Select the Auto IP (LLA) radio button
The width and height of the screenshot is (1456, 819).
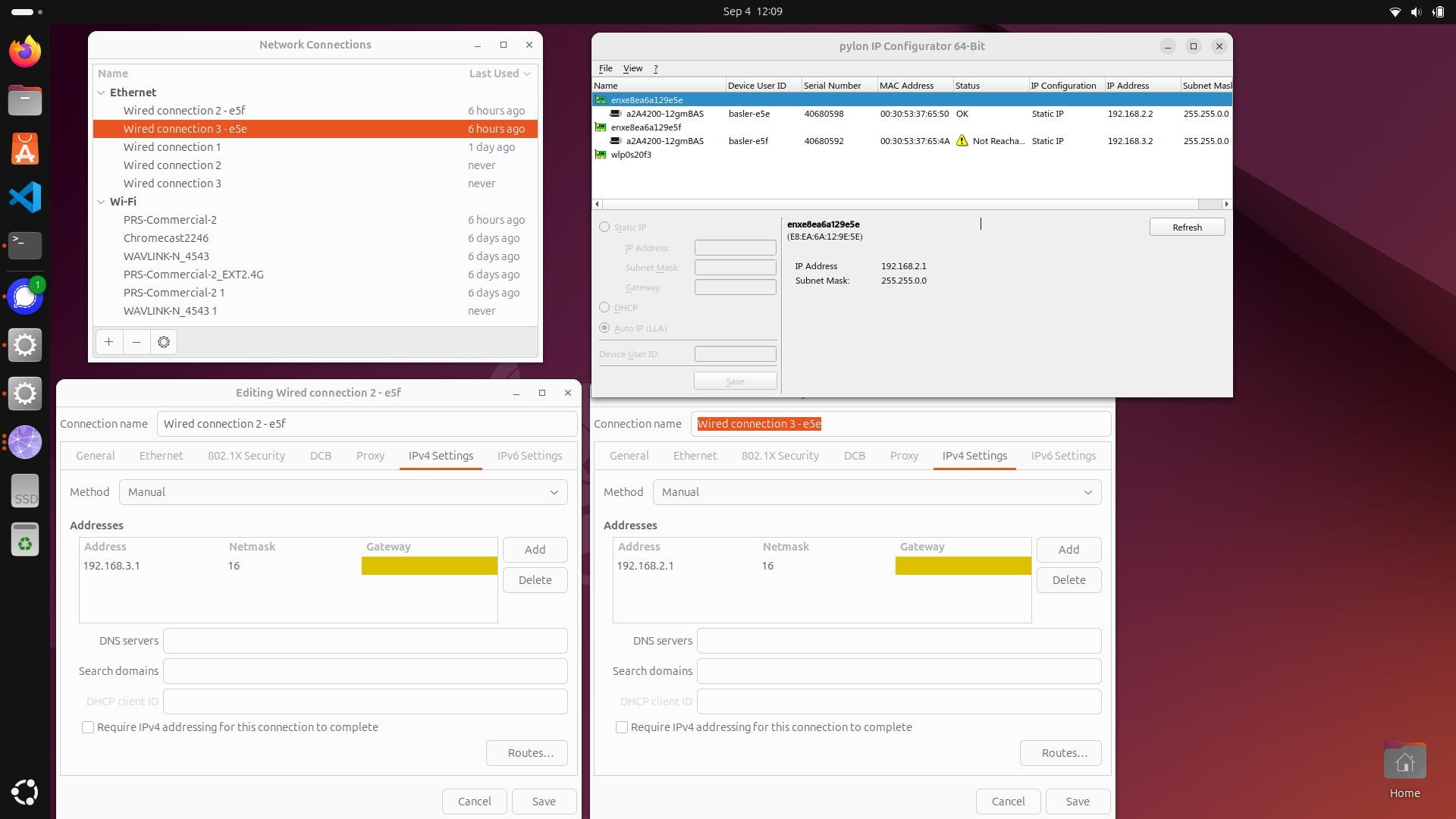[604, 328]
